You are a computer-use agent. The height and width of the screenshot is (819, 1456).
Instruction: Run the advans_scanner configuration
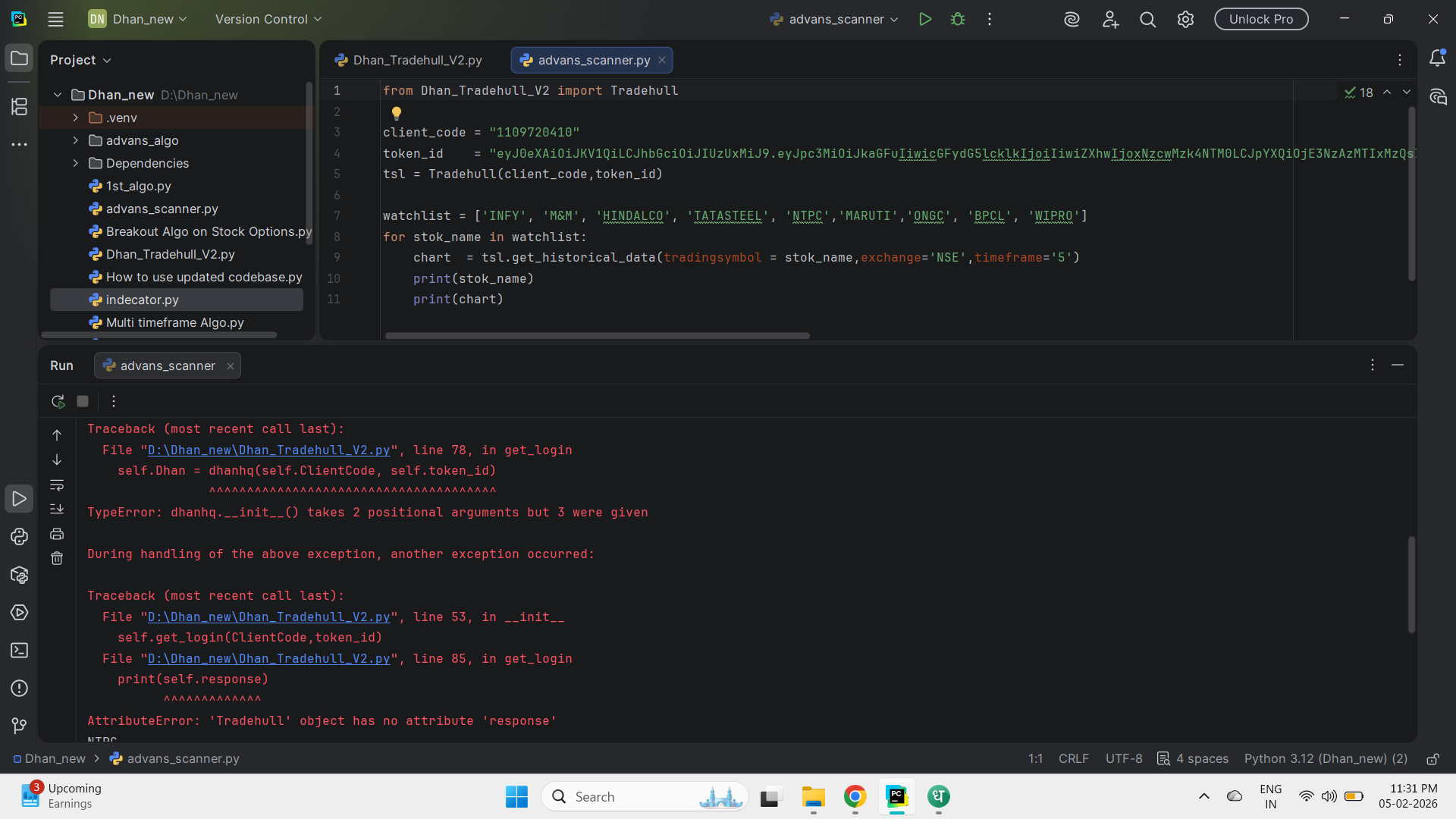click(x=924, y=19)
